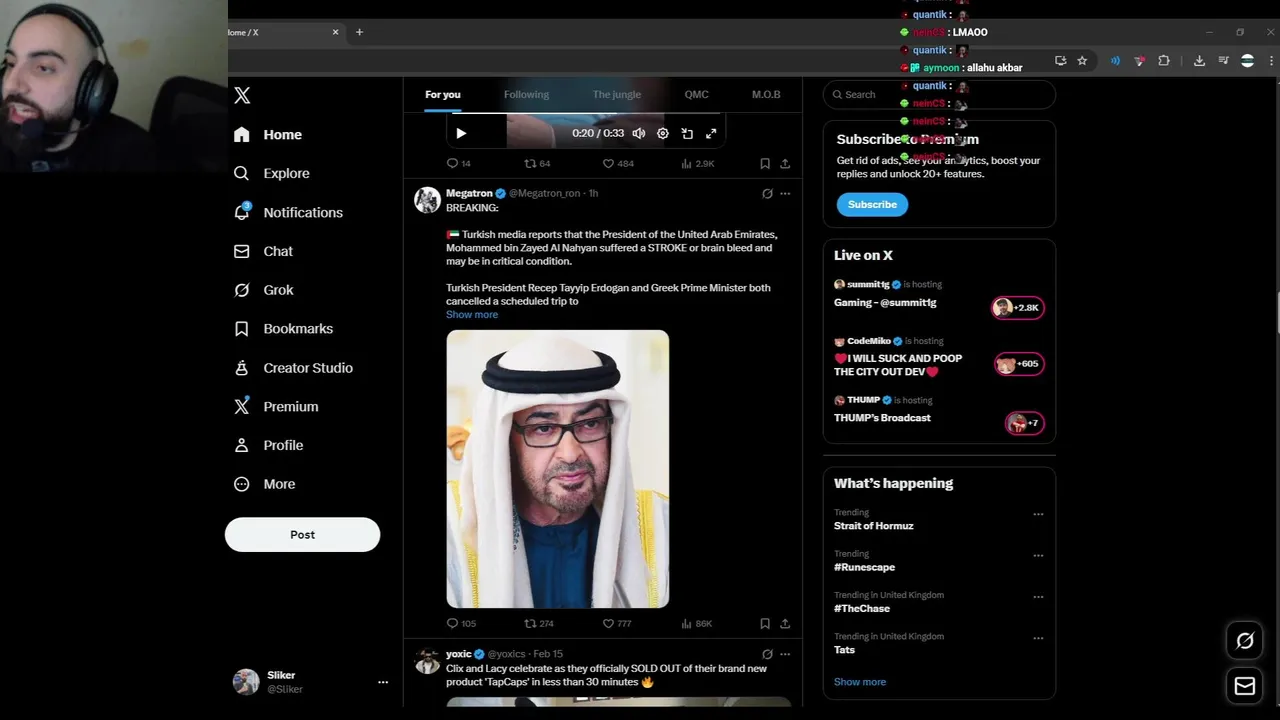Screen dimensions: 1280x720
Task: Expand the More menu in sidebar
Action: tap(265, 484)
